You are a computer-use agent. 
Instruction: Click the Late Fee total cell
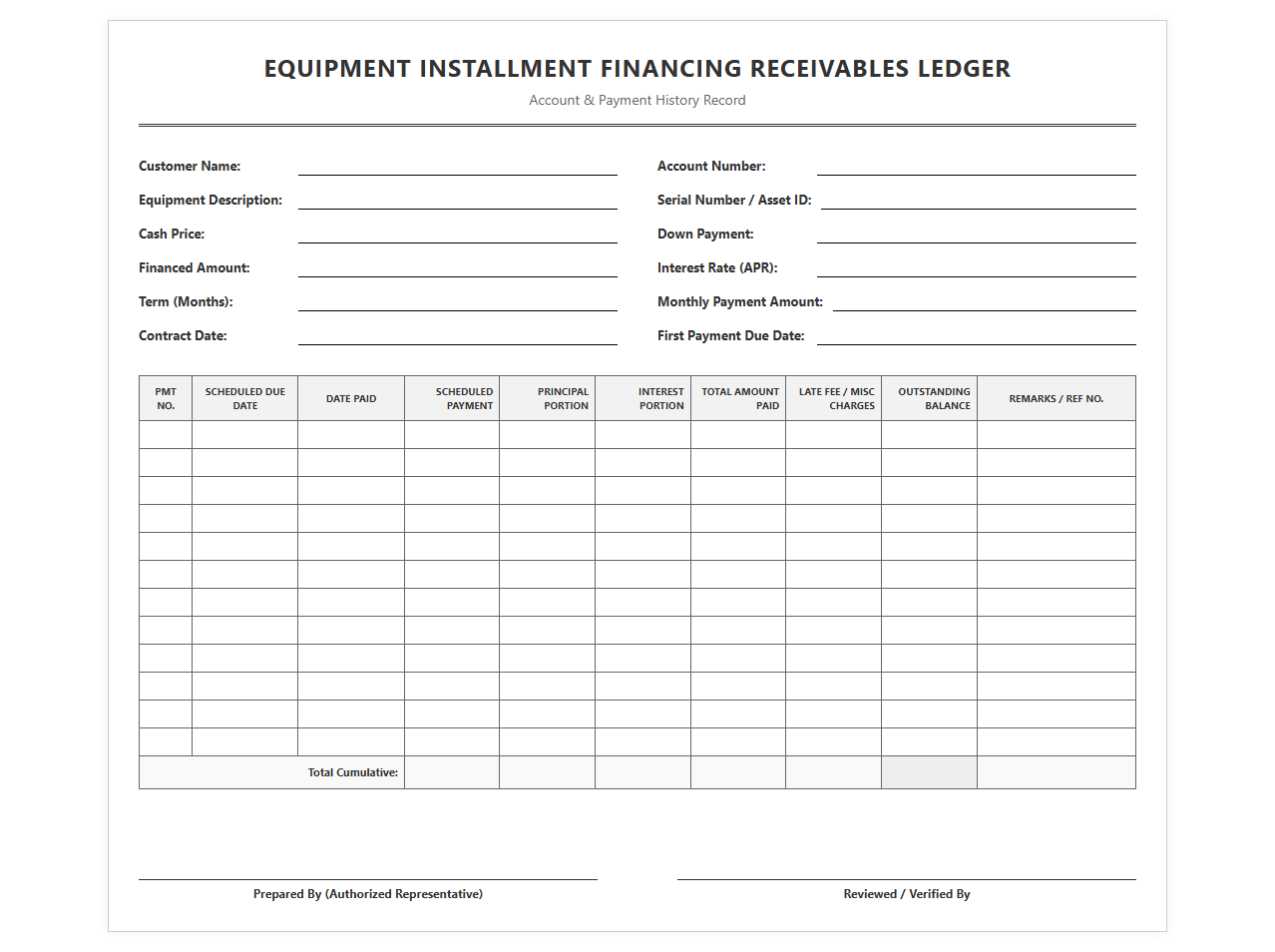[x=834, y=772]
